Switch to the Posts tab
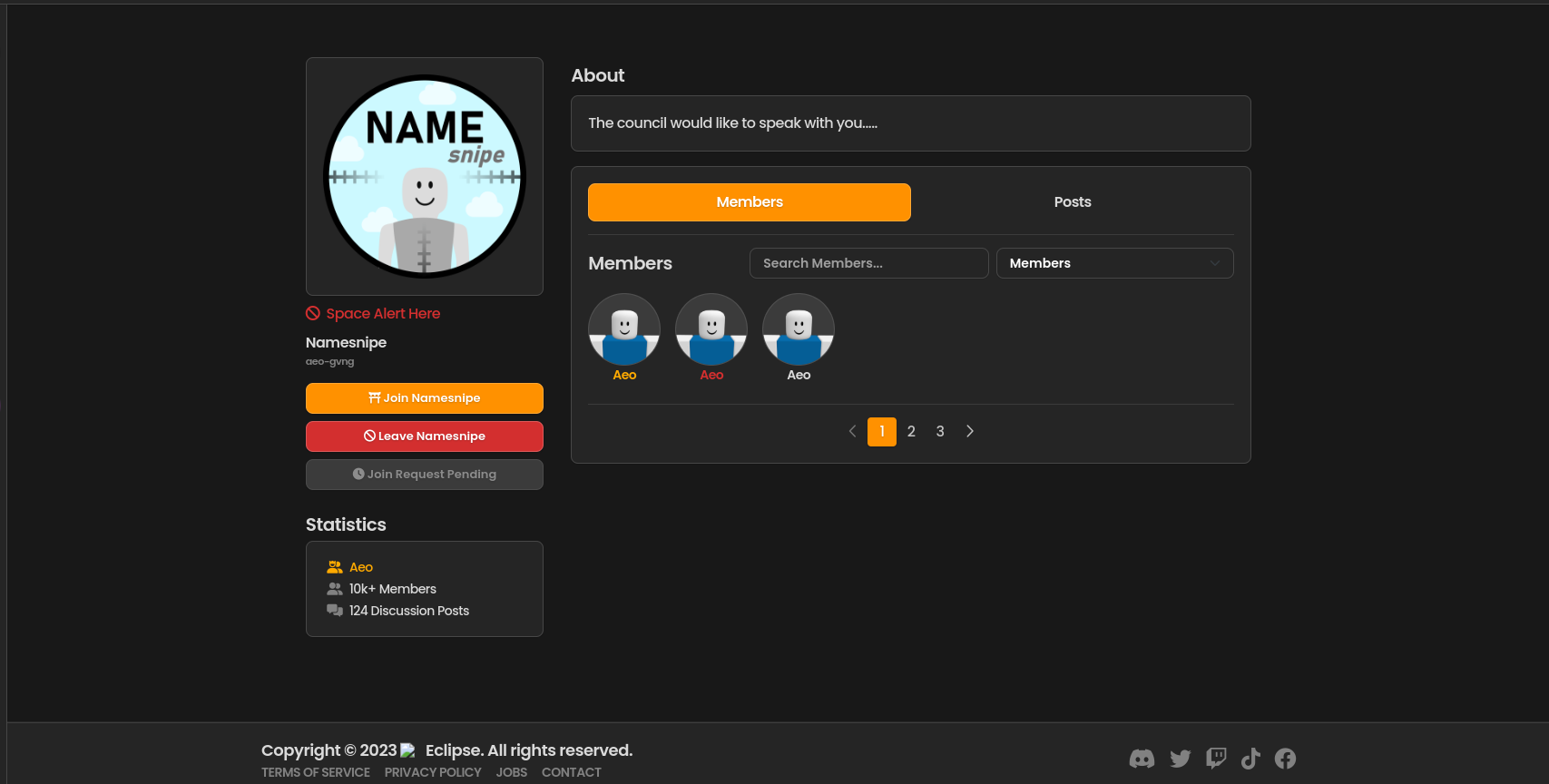 click(1072, 202)
